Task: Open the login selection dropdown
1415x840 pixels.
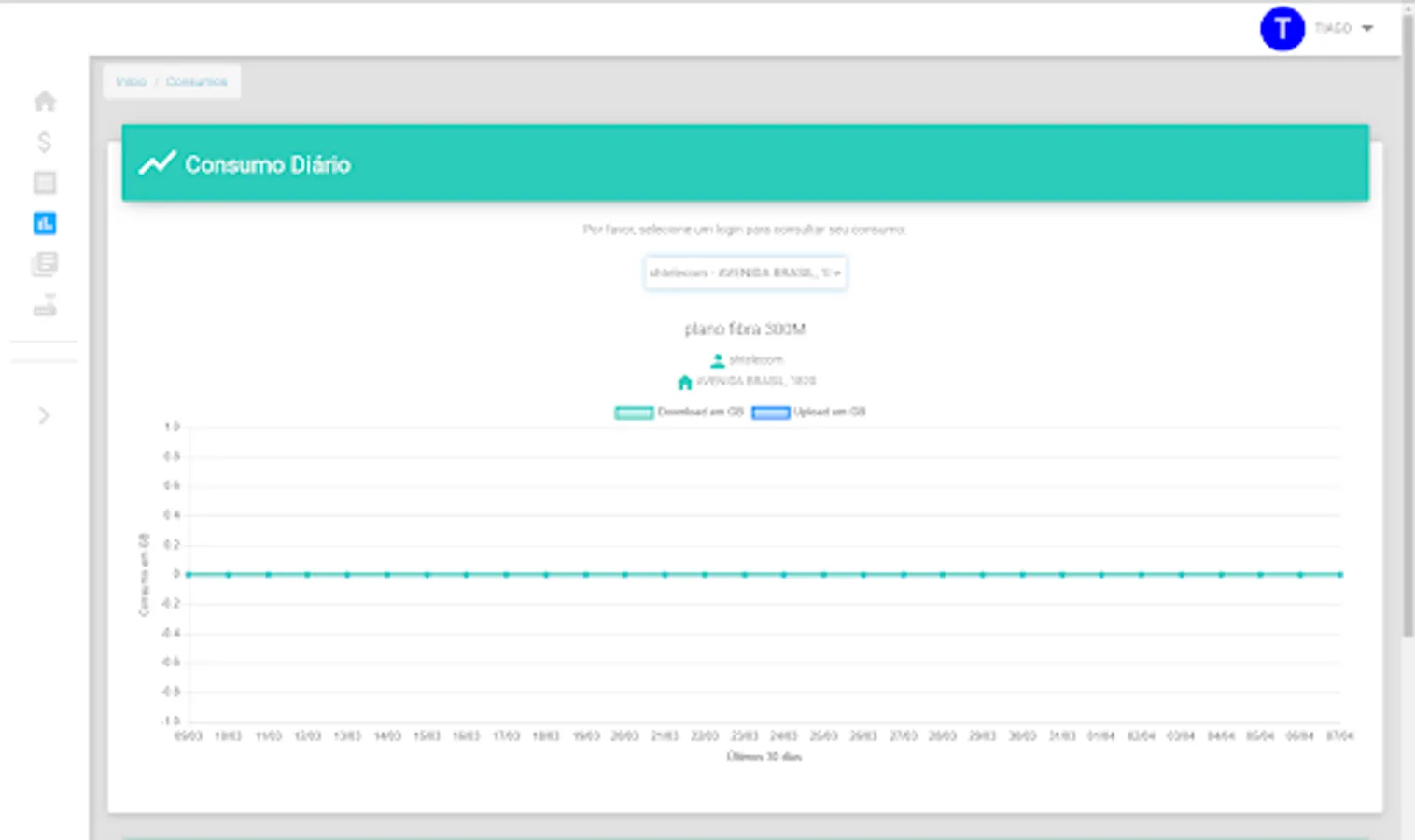Action: (746, 273)
